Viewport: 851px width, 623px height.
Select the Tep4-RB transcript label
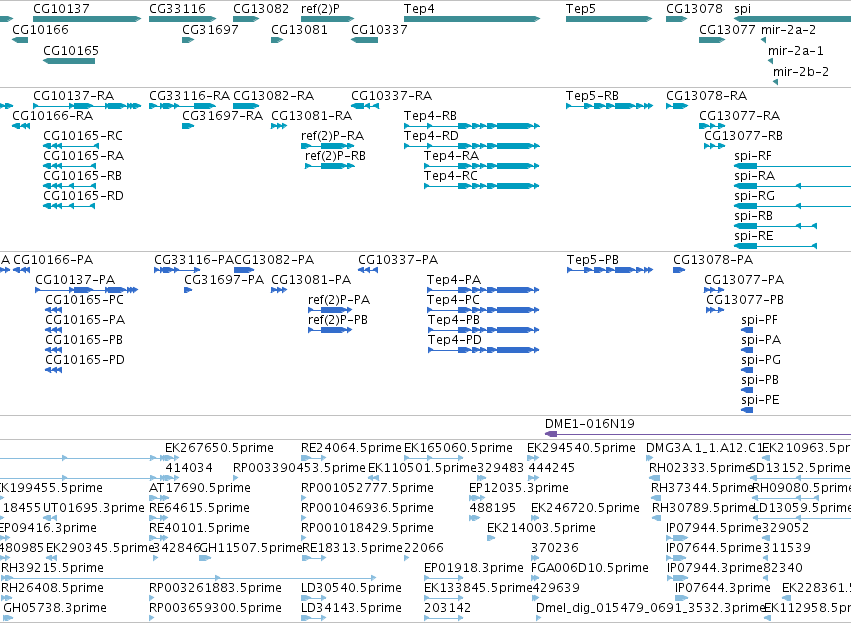pos(430,116)
